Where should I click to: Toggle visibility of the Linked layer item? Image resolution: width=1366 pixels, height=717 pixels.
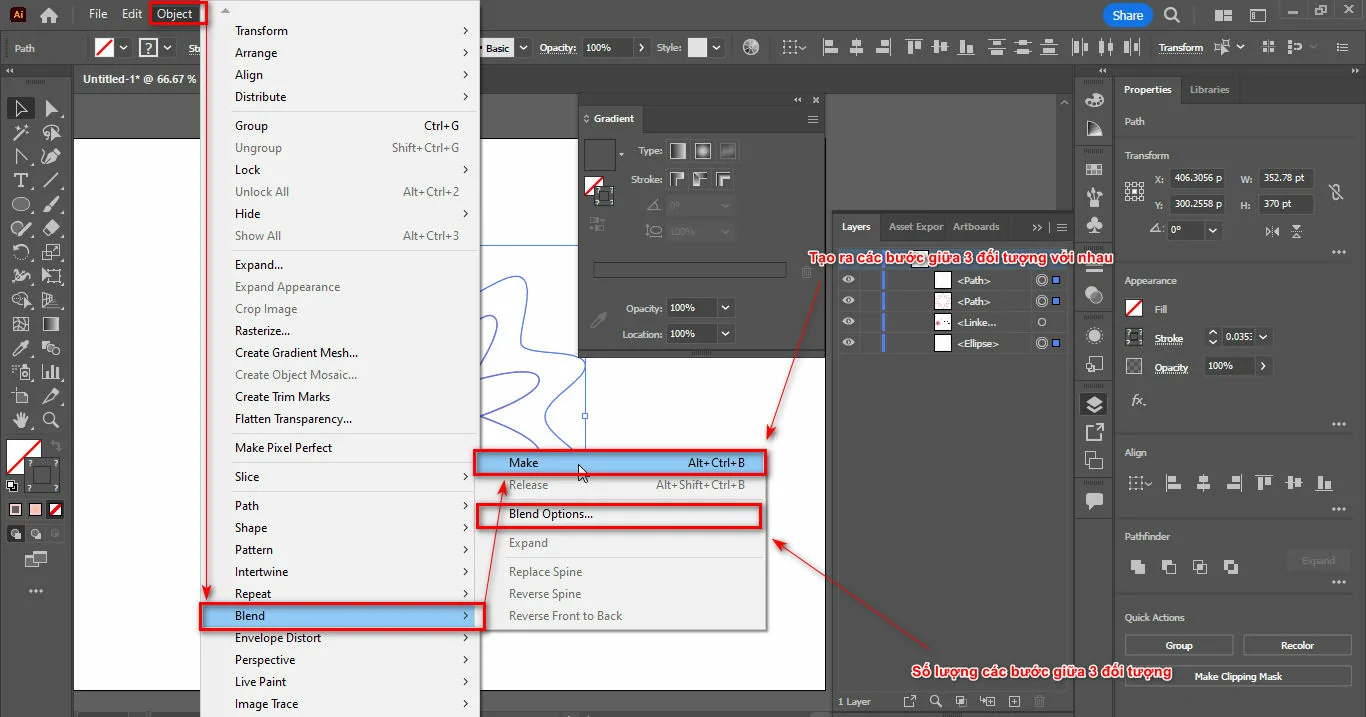coord(848,322)
